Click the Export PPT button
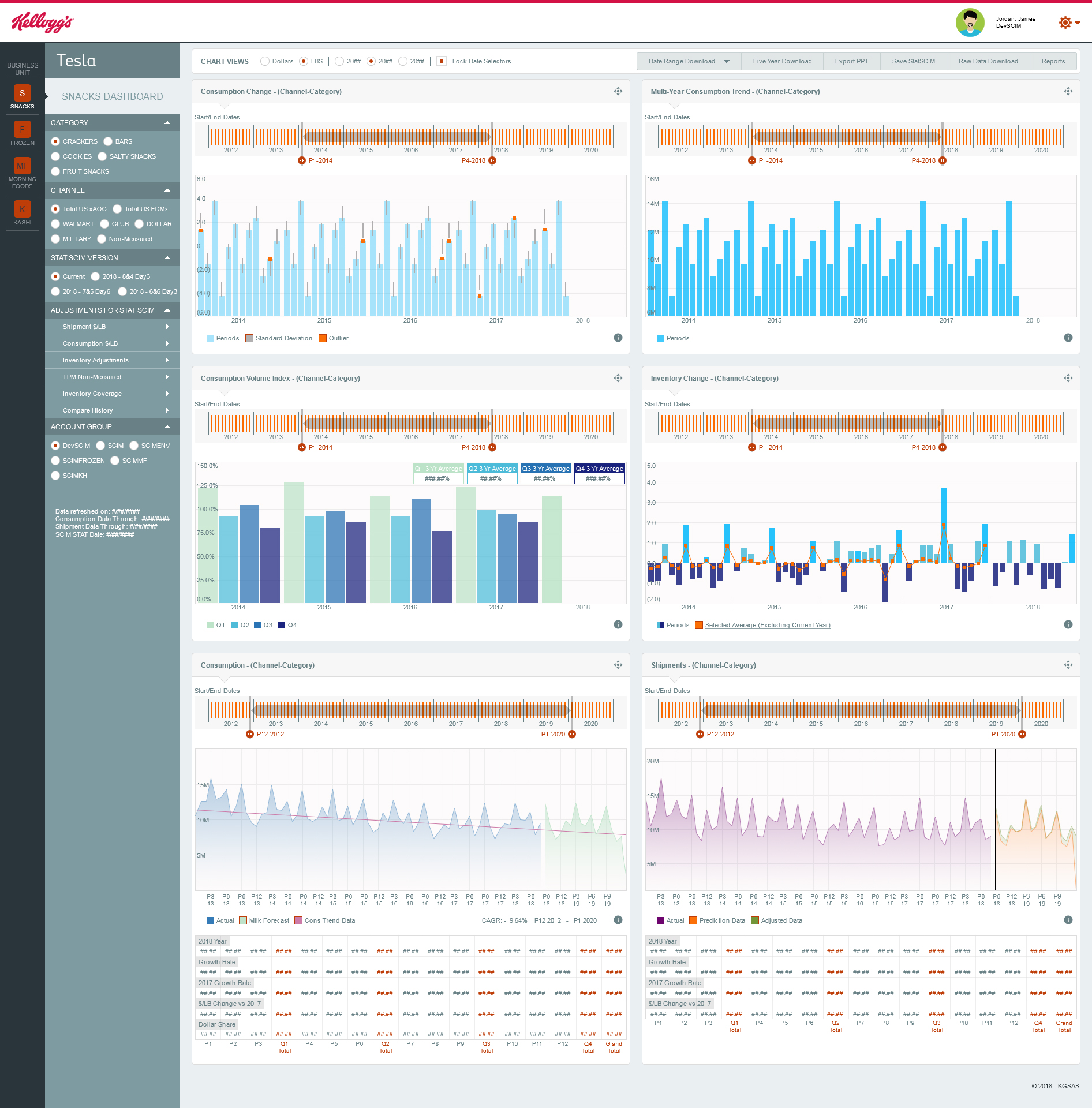This screenshot has width=1092, height=1108. click(x=851, y=61)
